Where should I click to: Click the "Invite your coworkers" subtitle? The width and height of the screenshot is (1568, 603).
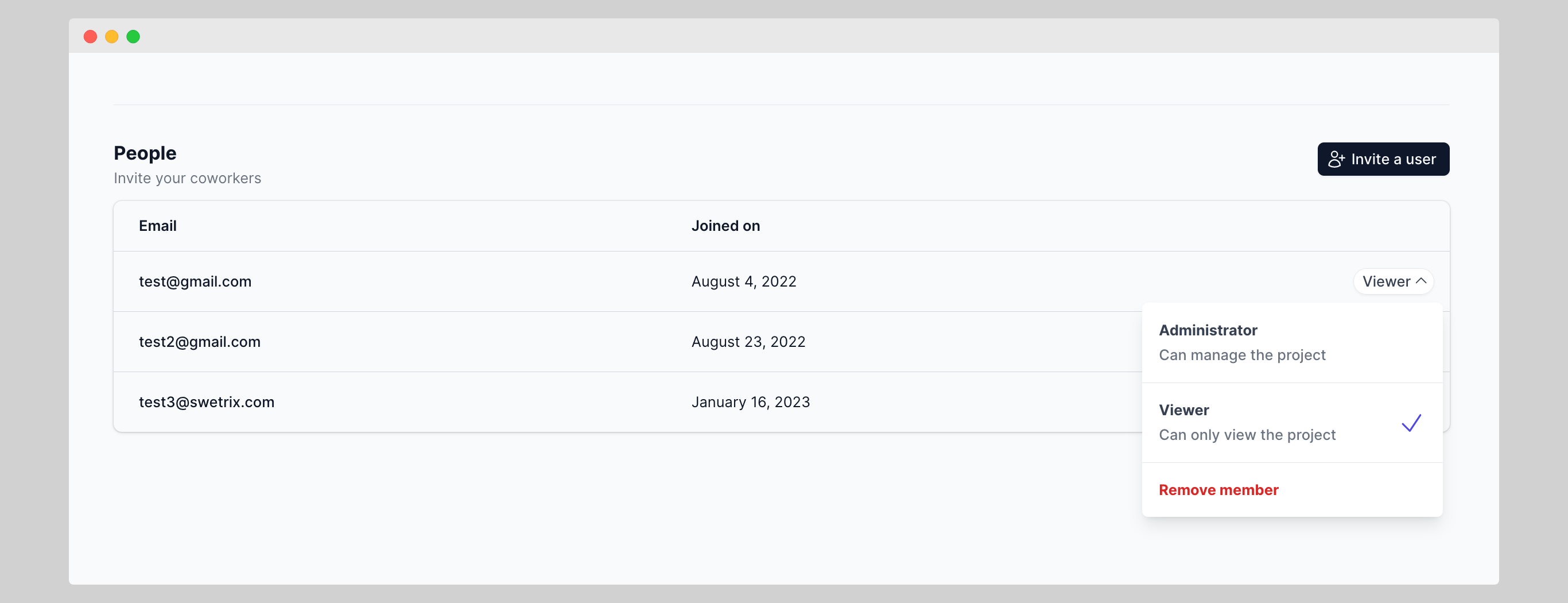coord(187,178)
